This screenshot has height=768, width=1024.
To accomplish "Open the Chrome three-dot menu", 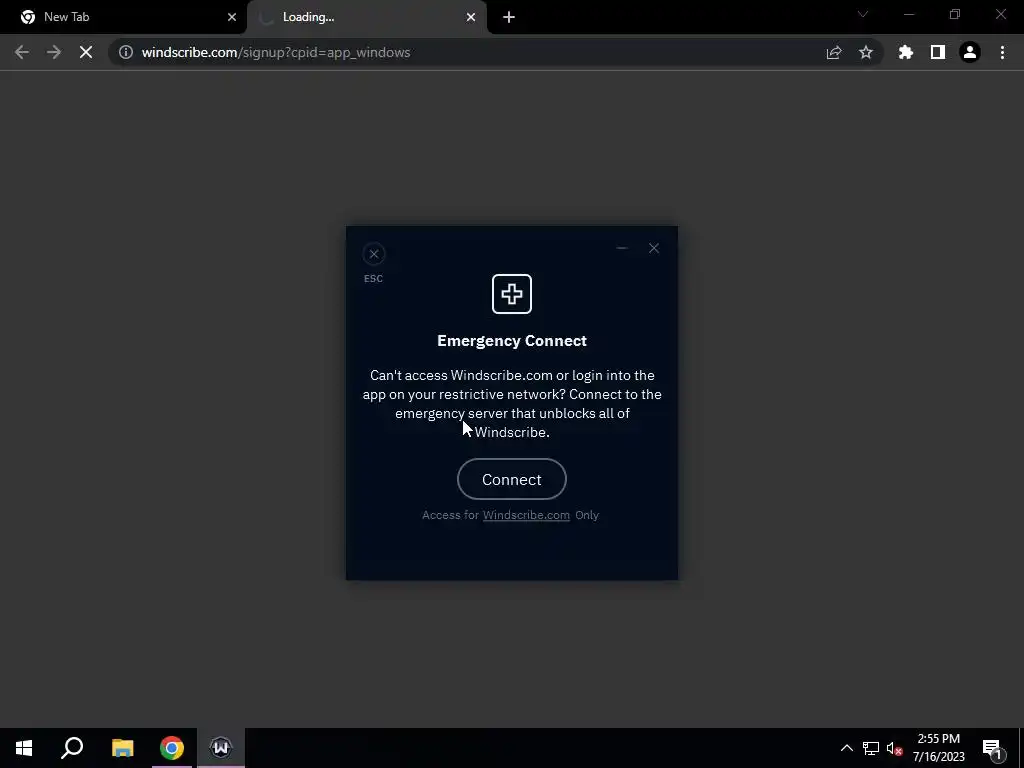I will (1002, 52).
